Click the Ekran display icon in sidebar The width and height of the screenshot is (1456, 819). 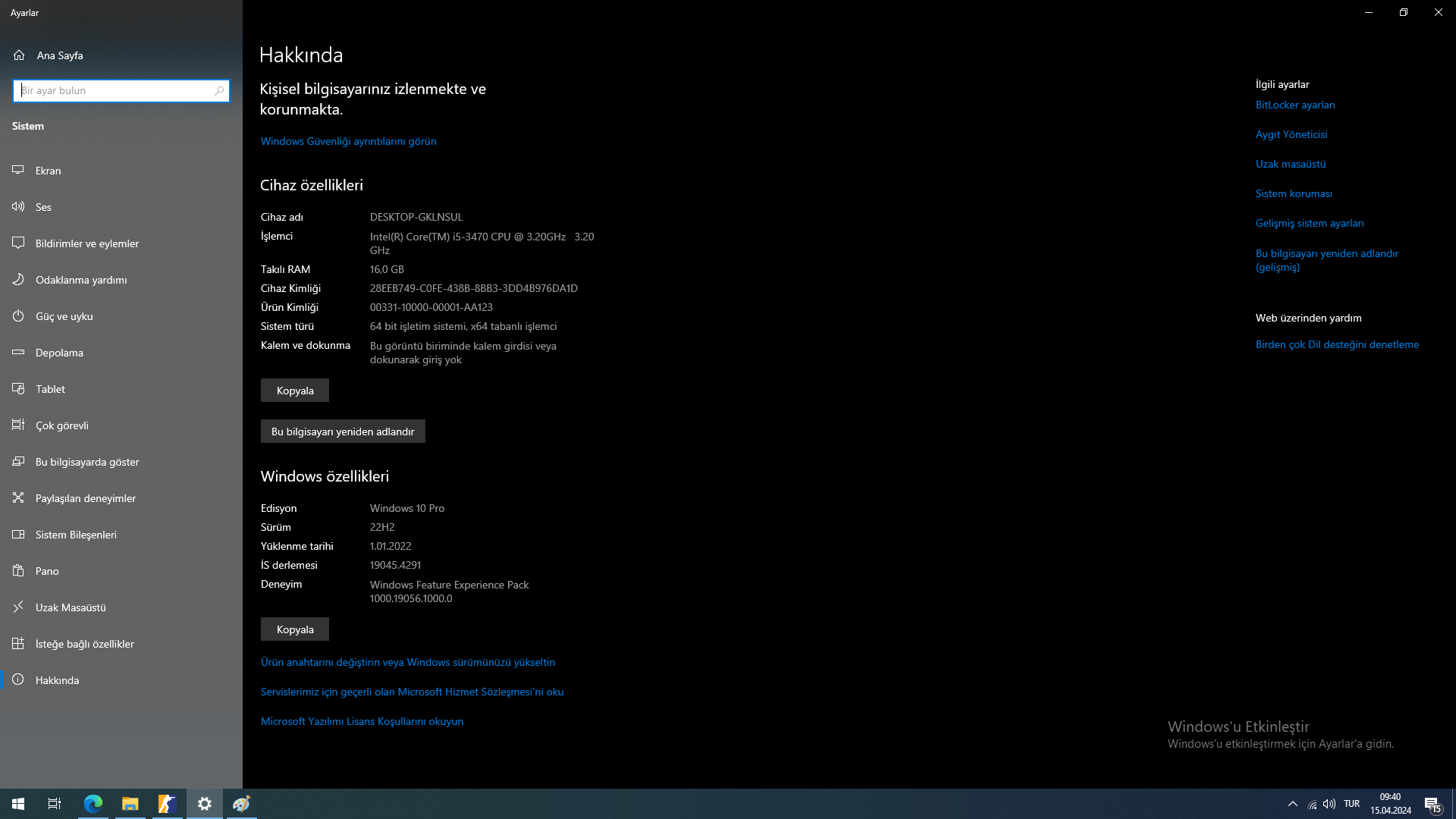(x=18, y=171)
